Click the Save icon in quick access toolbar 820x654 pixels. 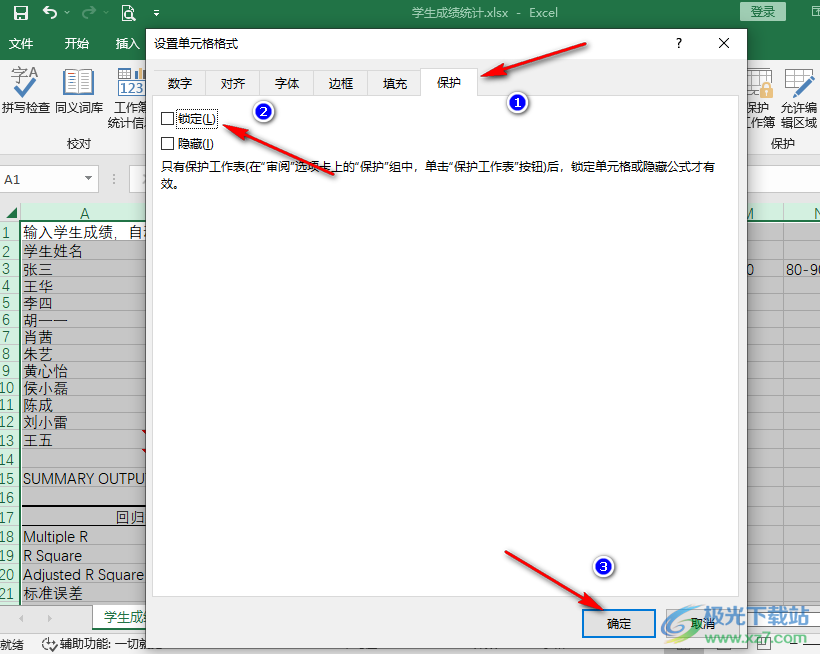pos(20,13)
